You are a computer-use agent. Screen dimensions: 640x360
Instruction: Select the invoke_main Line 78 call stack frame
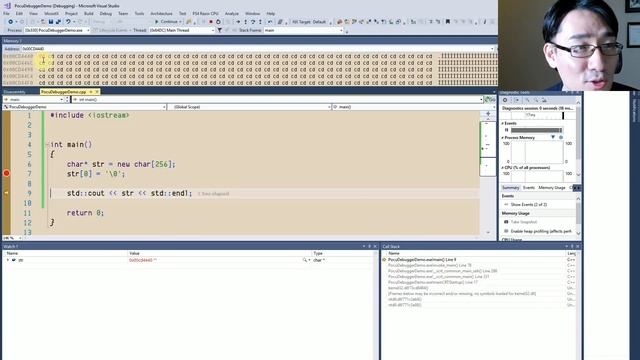coord(429,265)
